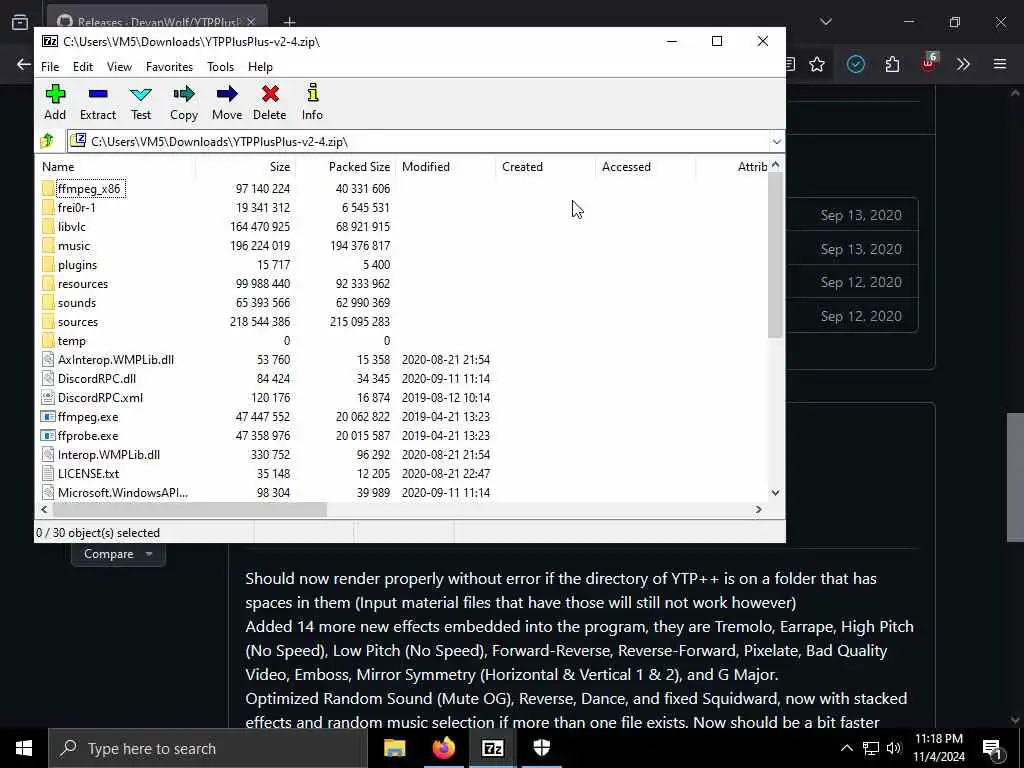1024x768 pixels.
Task: Click the Copy toolbar icon
Action: [184, 102]
